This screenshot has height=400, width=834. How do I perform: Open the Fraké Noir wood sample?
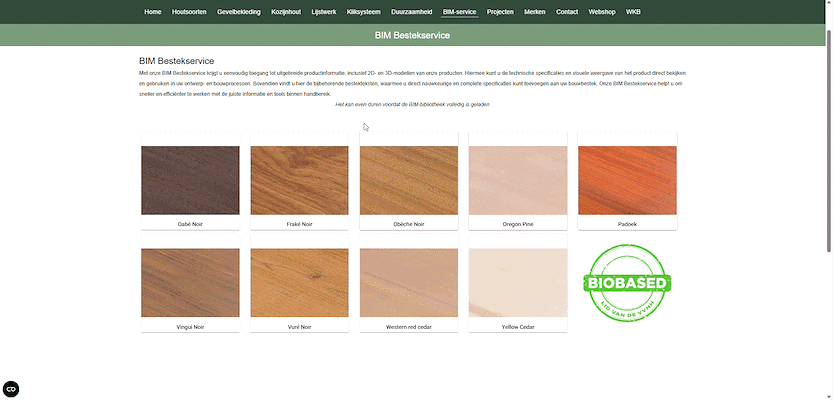(x=299, y=180)
